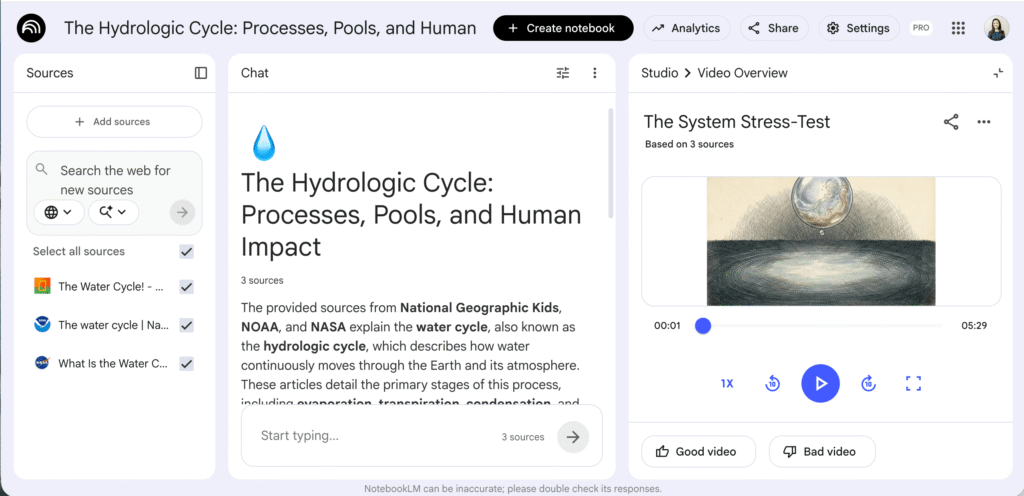Open the user account avatar

tap(997, 28)
